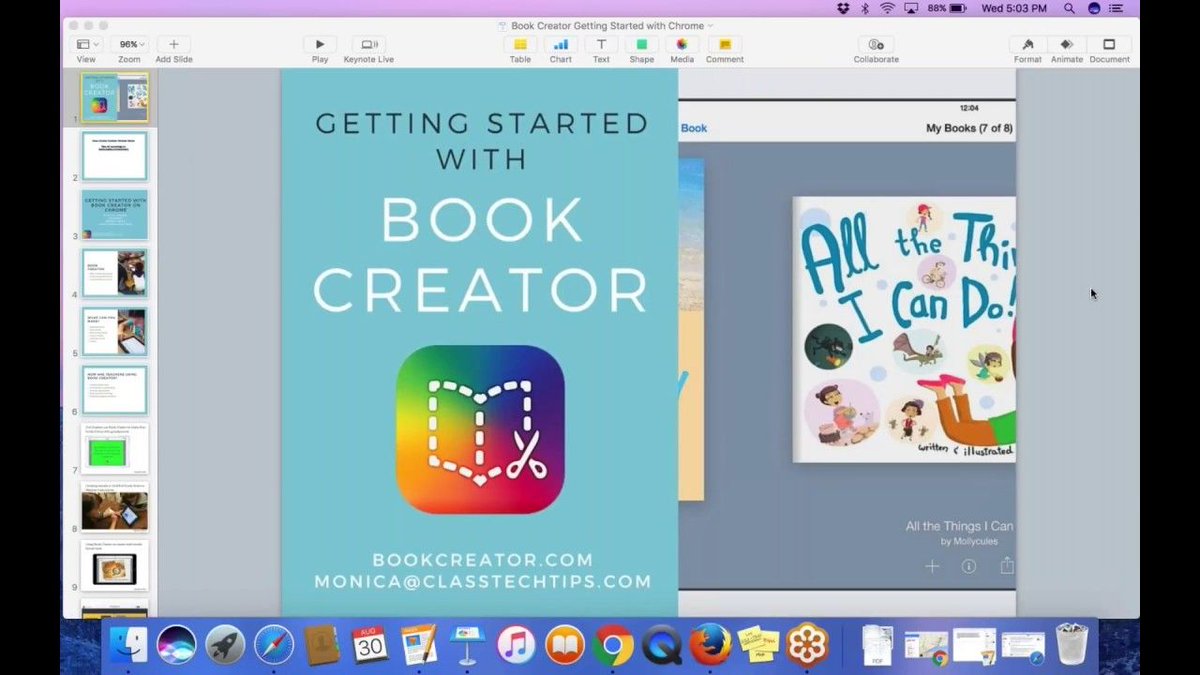Select slide 7 thumbnail
1200x675 pixels.
[x=114, y=449]
